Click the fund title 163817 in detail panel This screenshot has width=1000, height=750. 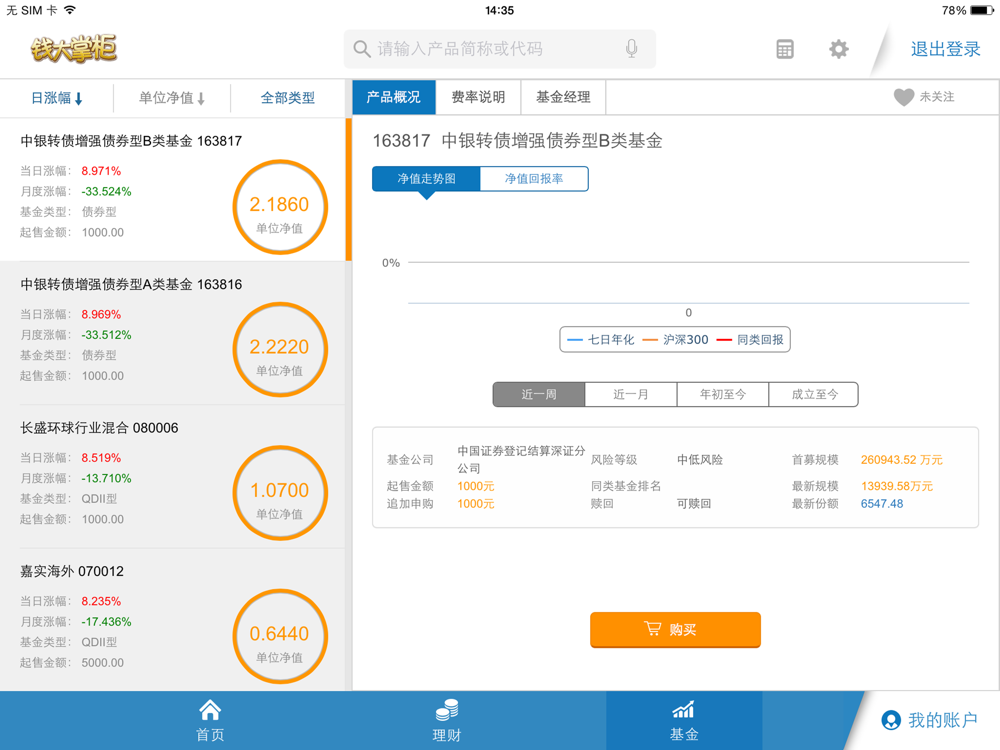[517, 140]
